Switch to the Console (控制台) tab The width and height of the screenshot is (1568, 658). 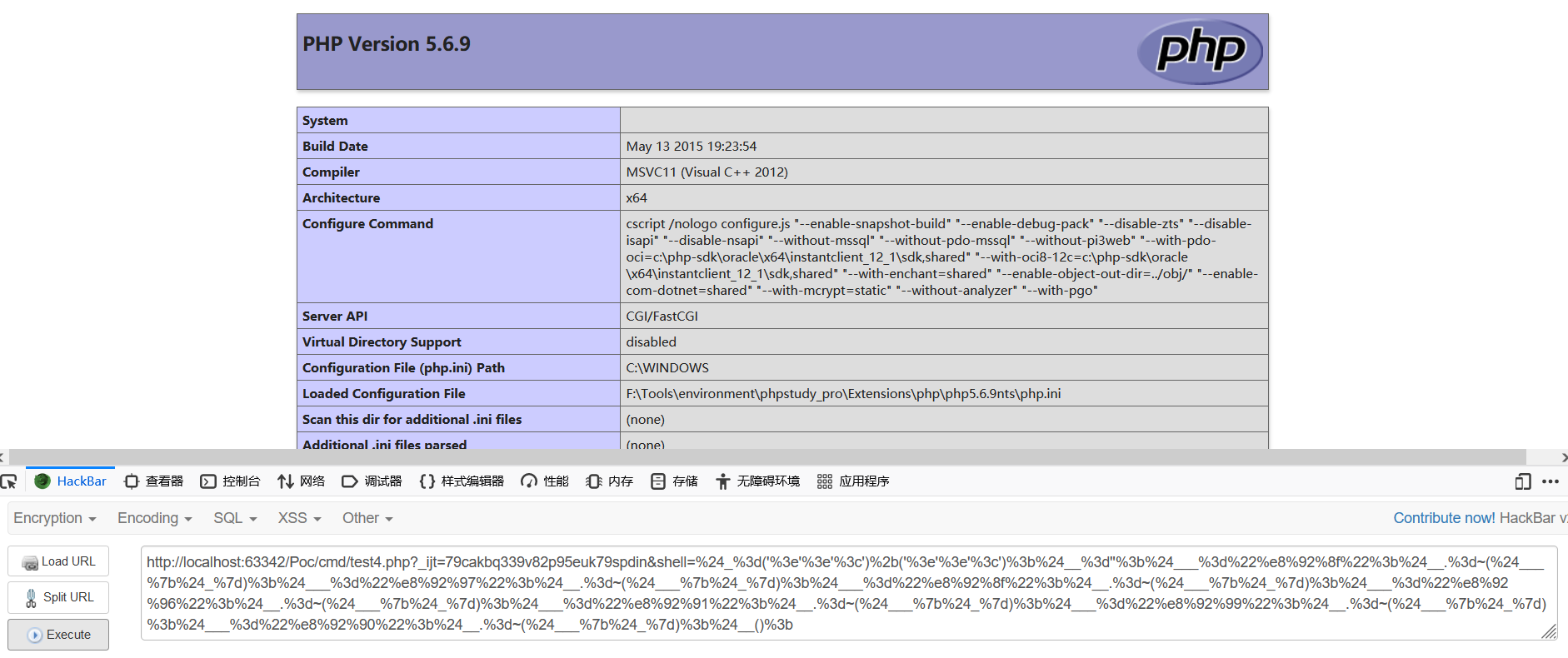(x=231, y=481)
